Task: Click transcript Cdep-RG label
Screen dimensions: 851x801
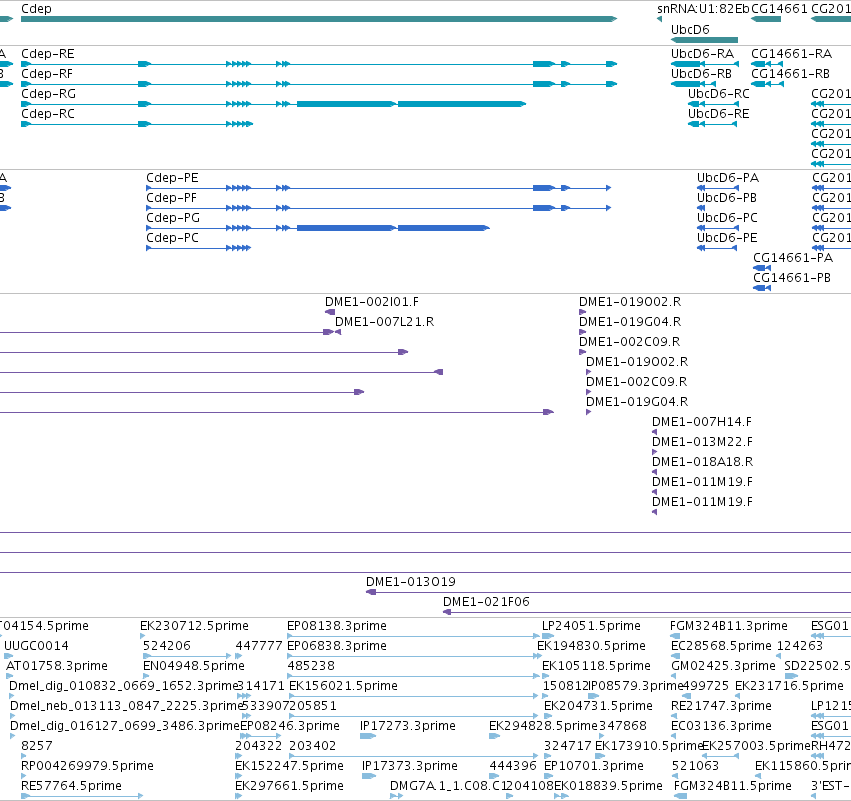Action: 48,94
